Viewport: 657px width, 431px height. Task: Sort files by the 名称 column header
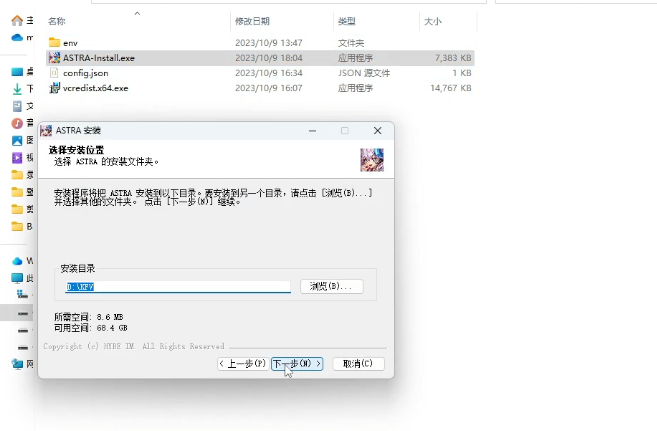point(57,21)
